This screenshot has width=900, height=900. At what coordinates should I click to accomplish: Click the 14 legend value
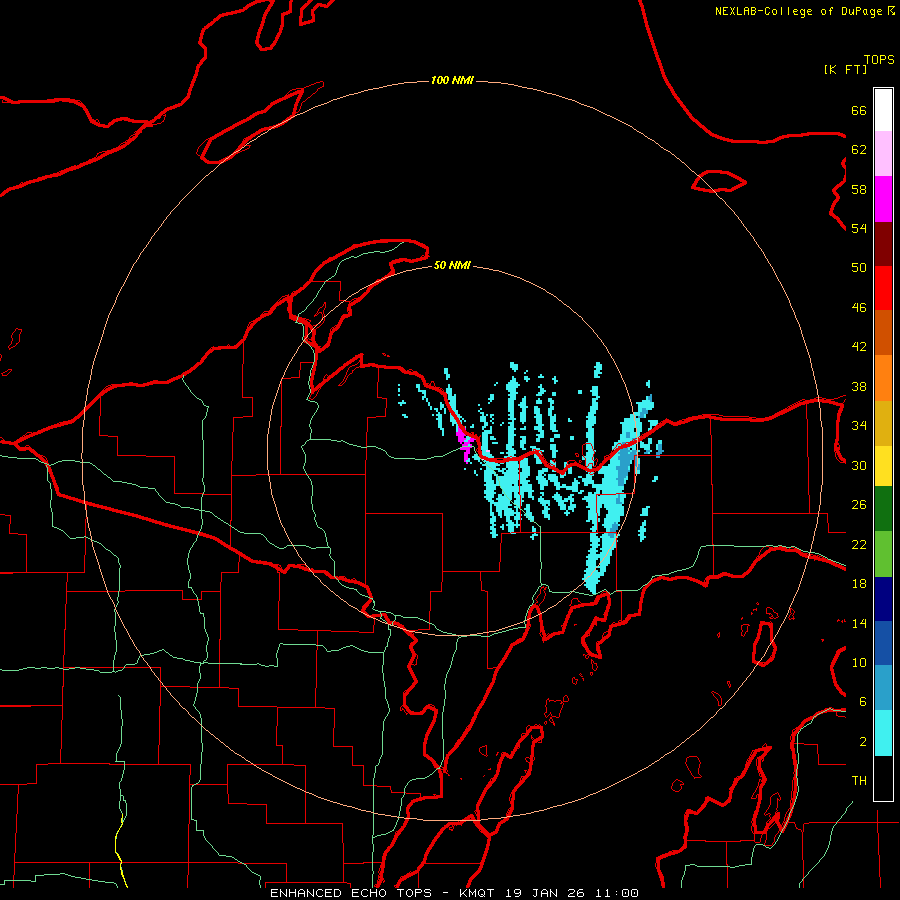[859, 623]
